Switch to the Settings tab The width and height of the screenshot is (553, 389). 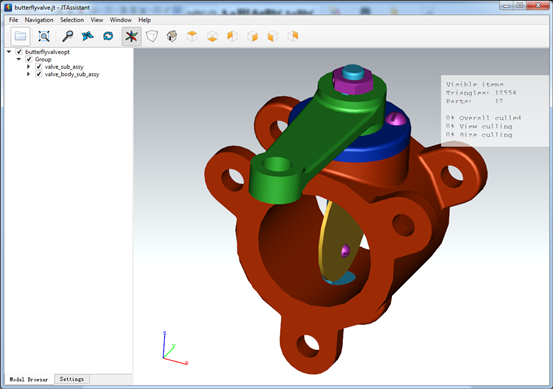(72, 379)
